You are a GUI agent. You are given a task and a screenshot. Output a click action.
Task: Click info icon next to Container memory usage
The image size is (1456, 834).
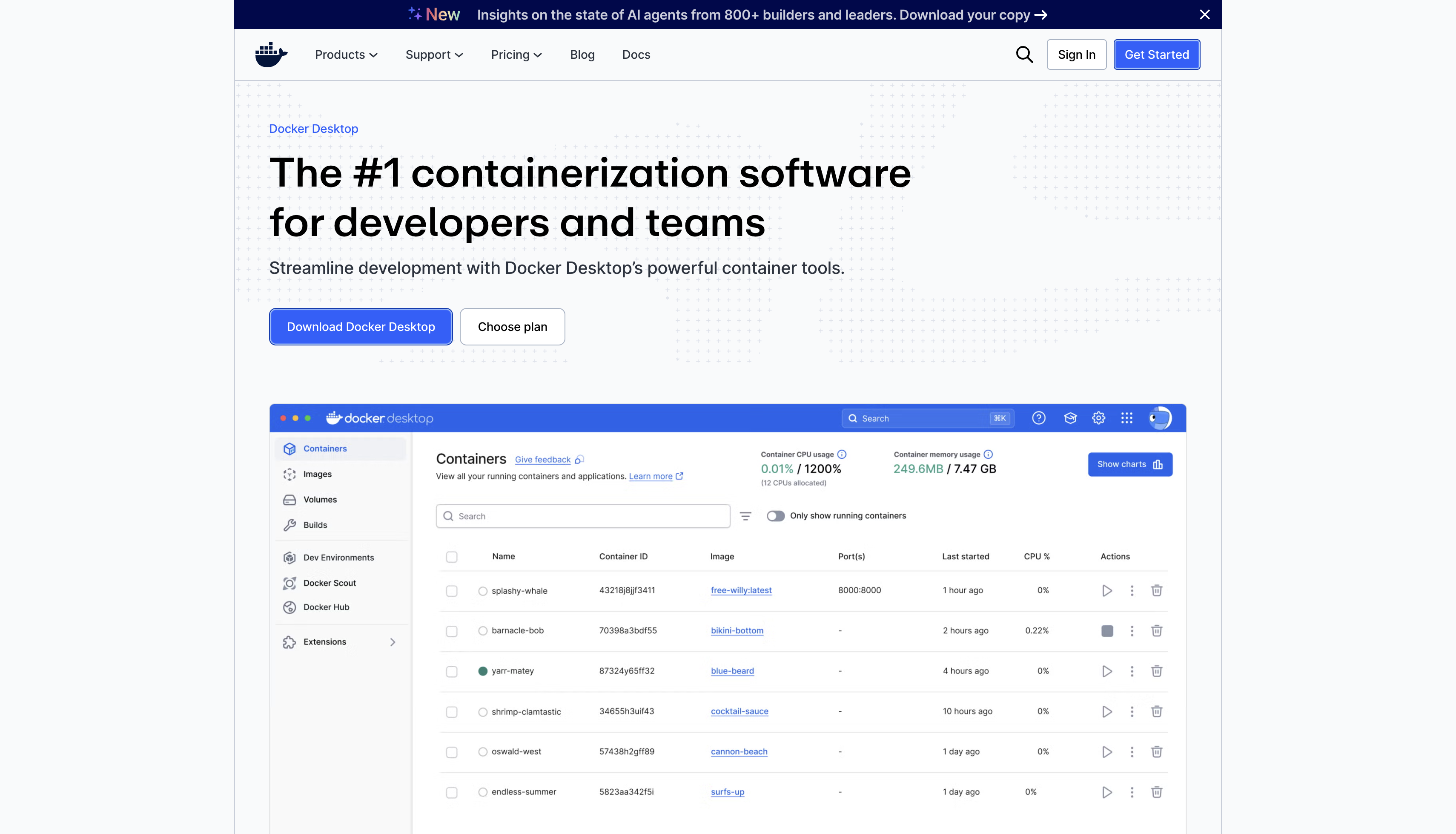[x=988, y=454]
